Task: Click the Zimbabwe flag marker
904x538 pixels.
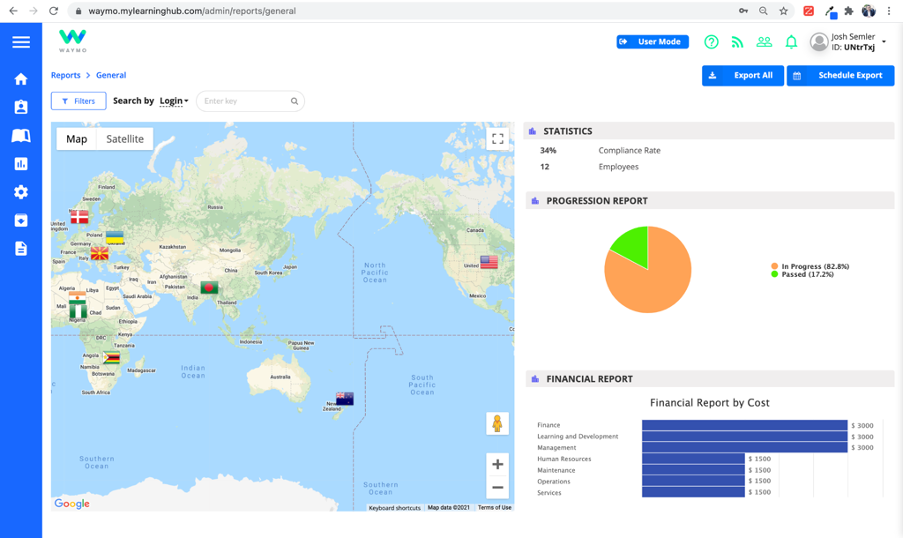Action: 111,358
